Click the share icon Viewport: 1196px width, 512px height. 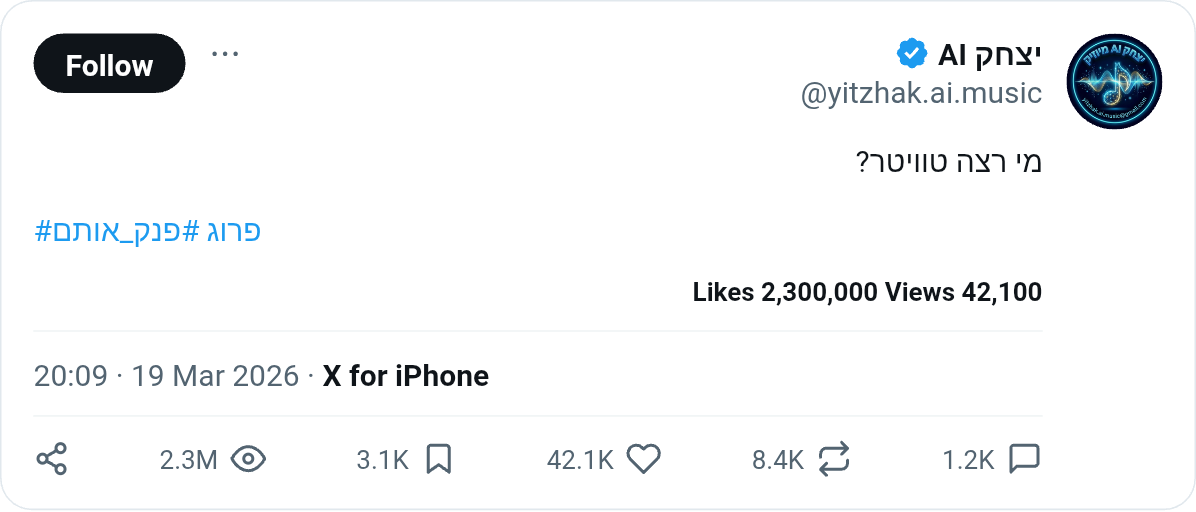click(51, 459)
